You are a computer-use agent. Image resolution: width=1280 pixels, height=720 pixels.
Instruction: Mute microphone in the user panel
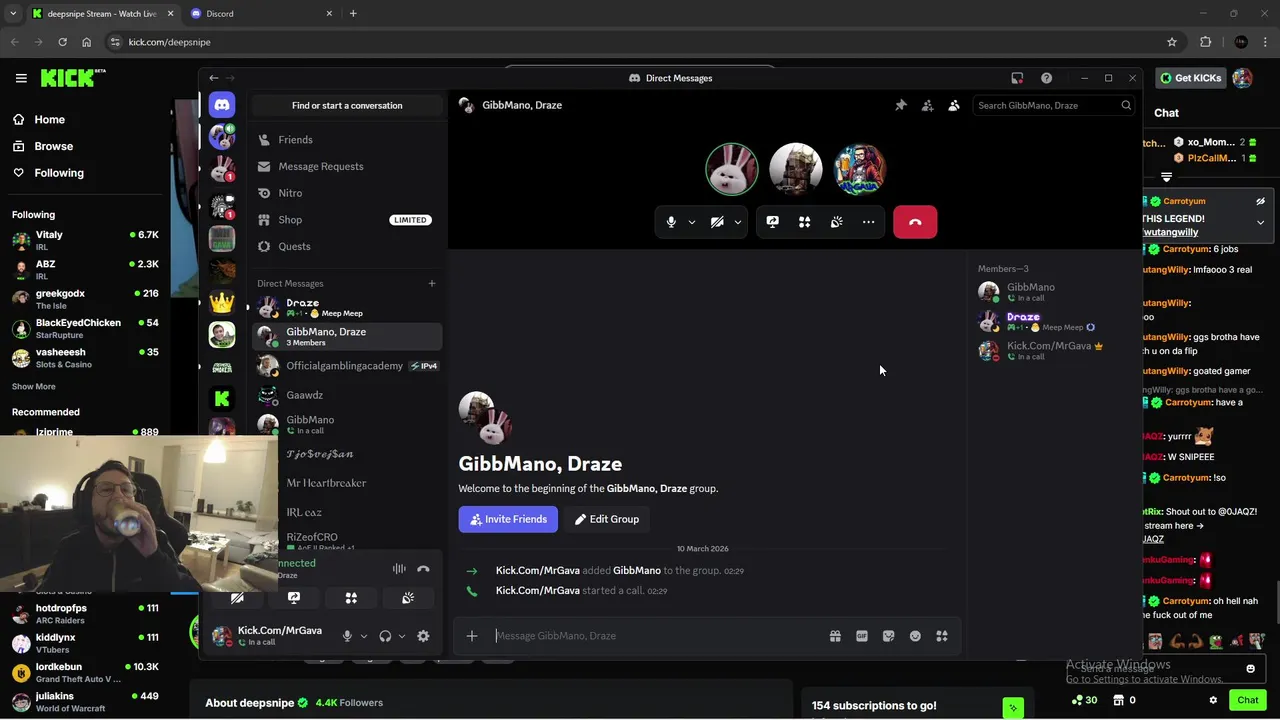click(x=347, y=636)
